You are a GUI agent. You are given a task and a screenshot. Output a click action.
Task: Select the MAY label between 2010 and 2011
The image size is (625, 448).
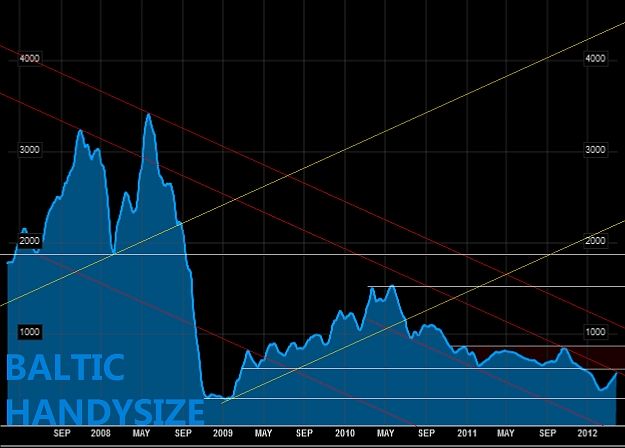click(385, 433)
